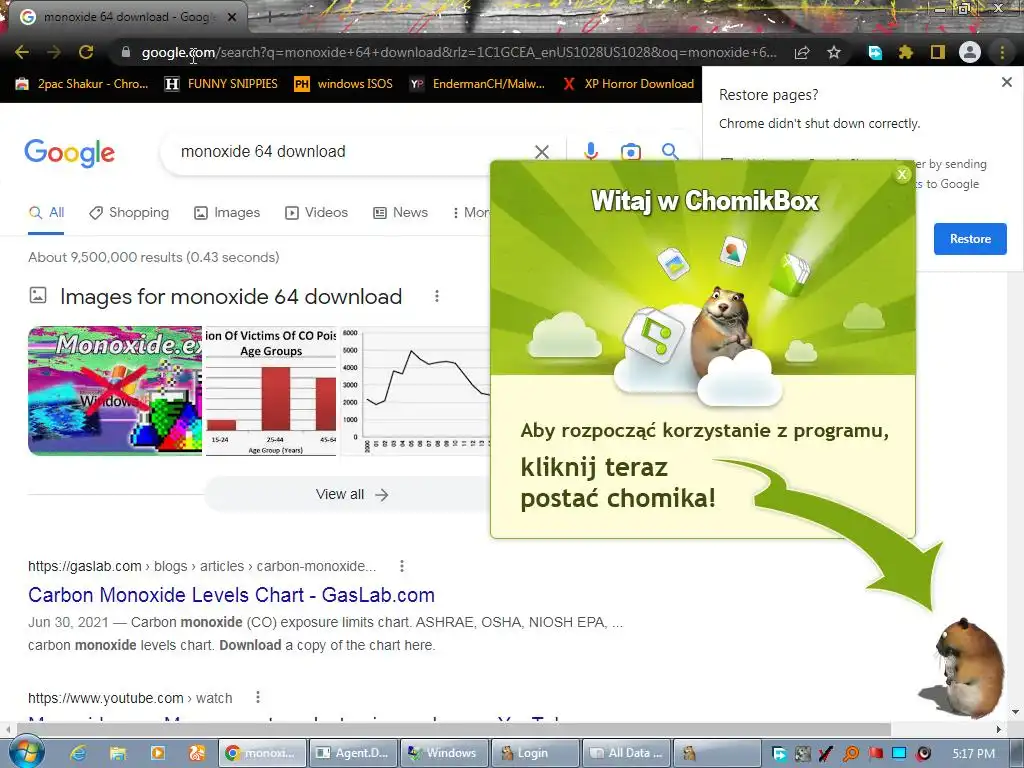Image resolution: width=1024 pixels, height=768 pixels.
Task: Click the browser back arrow
Action: coord(22,52)
